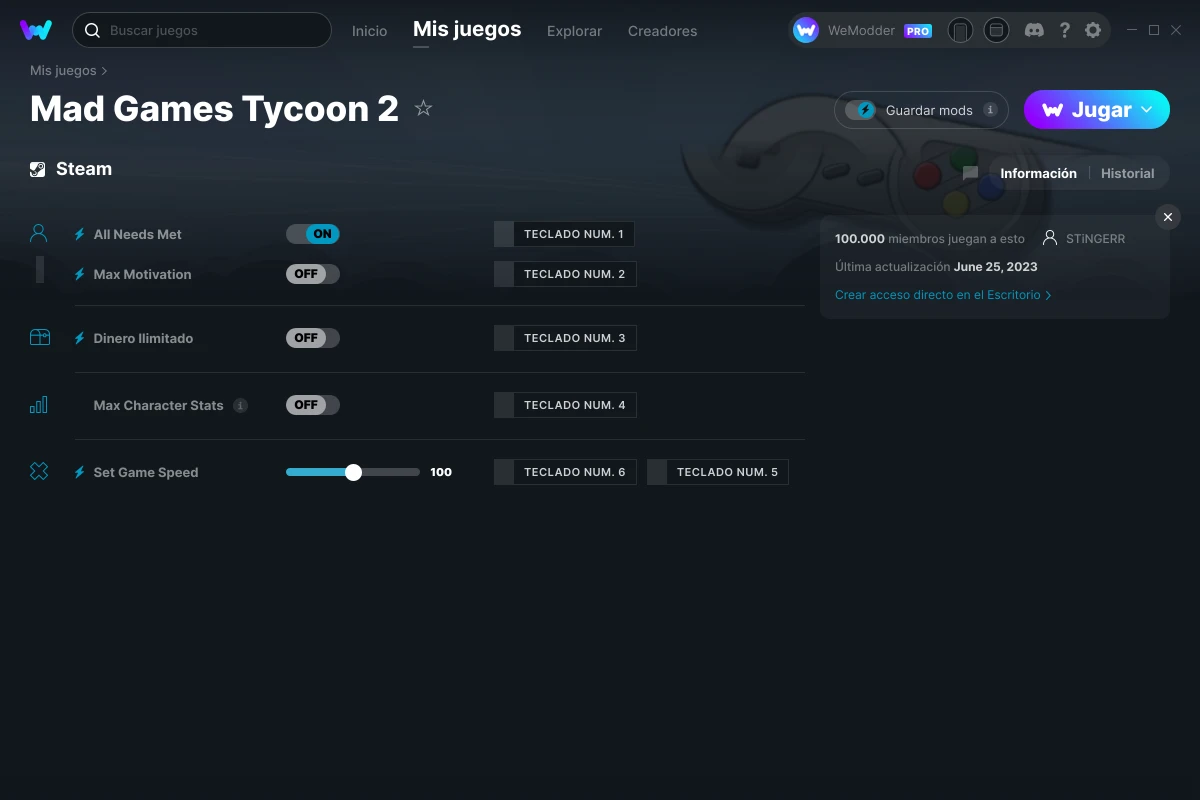Image resolution: width=1200 pixels, height=800 pixels.
Task: Click the 100.000 miembros juegan text
Action: coord(930,239)
